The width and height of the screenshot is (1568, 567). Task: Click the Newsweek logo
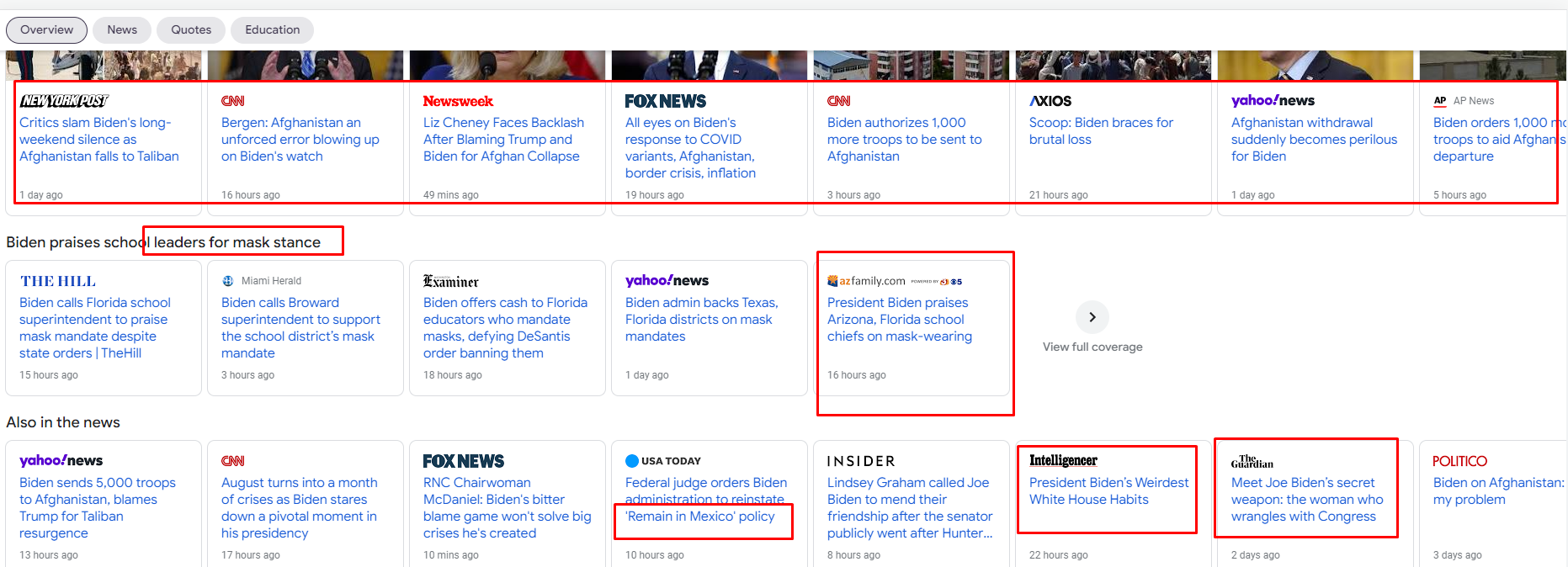point(458,101)
